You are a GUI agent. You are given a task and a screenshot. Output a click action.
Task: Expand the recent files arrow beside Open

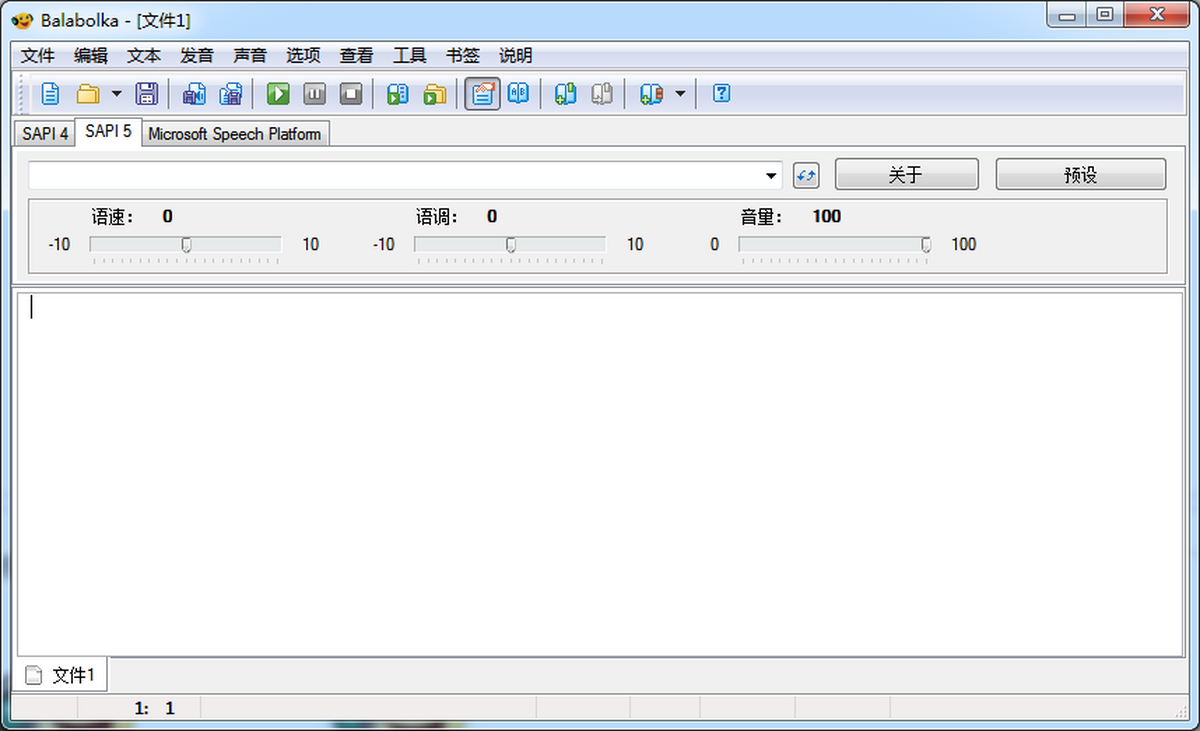(116, 94)
